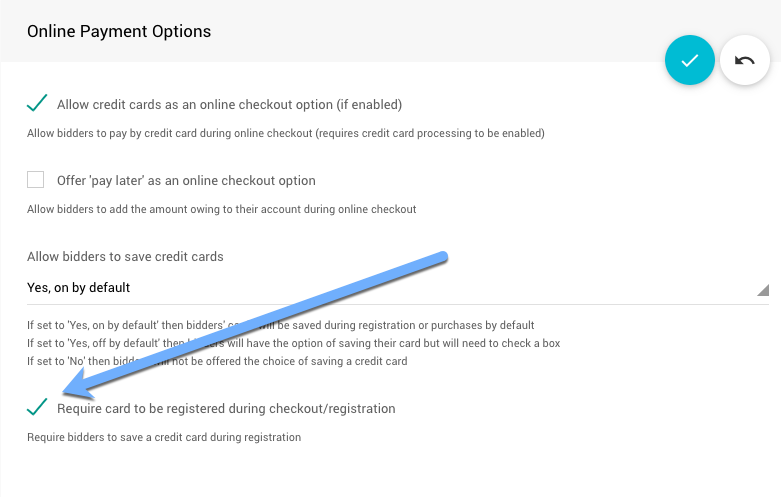Click the blue checkmark save button
This screenshot has height=497, width=781.
point(690,60)
